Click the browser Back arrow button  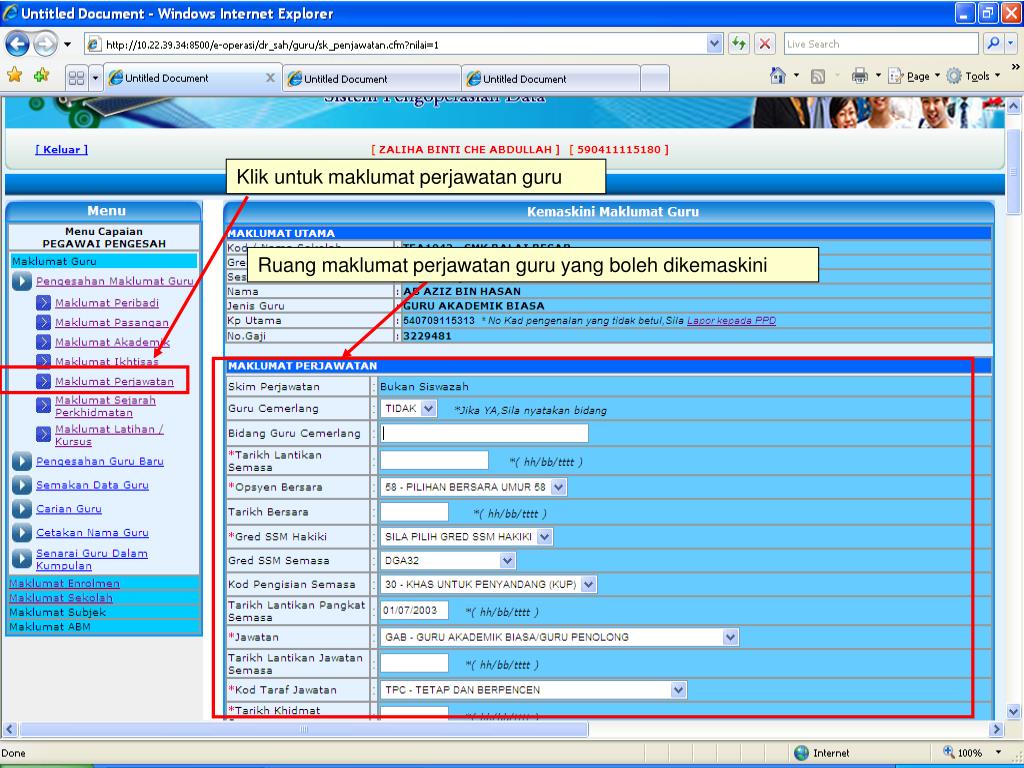[x=18, y=44]
